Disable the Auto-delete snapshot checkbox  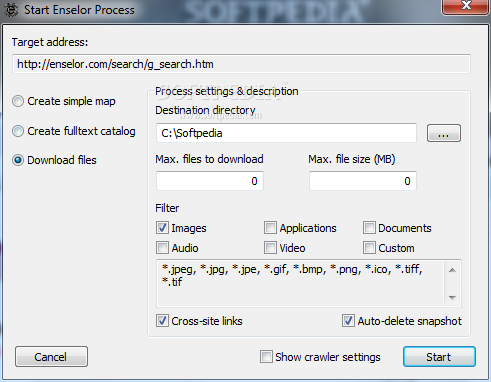tap(348, 321)
